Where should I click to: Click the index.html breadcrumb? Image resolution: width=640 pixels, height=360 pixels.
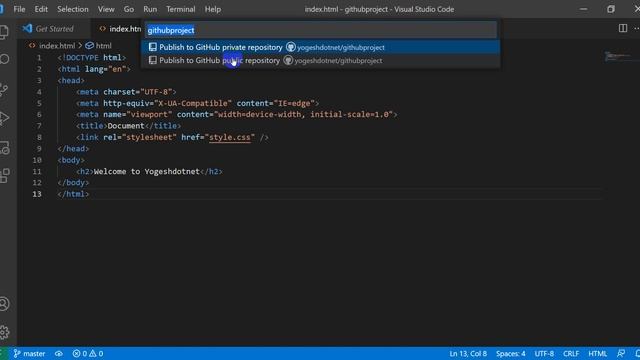(x=57, y=46)
